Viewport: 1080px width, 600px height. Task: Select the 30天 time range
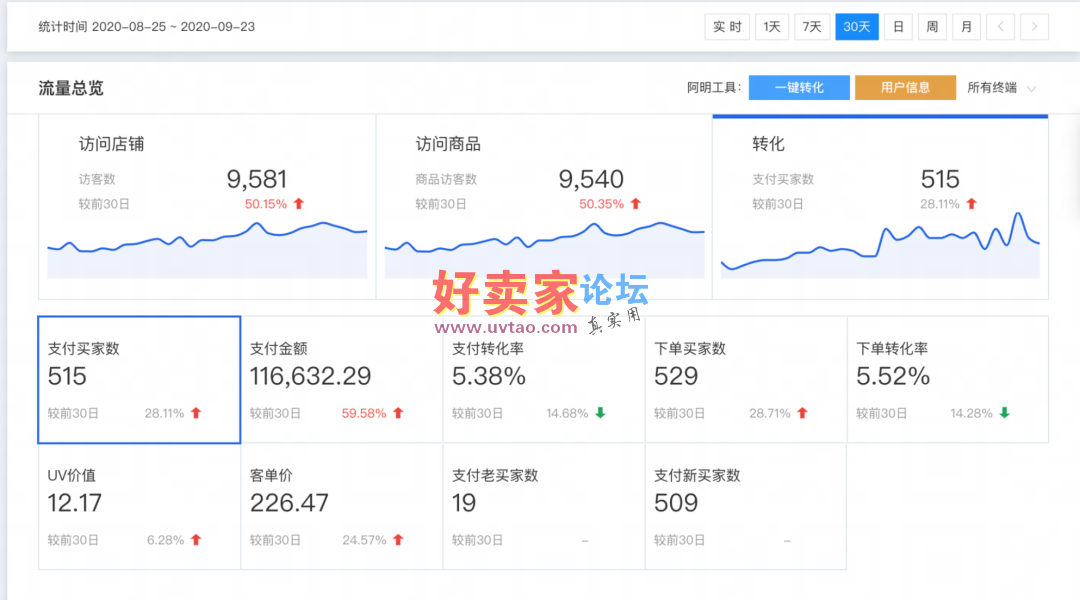[857, 27]
